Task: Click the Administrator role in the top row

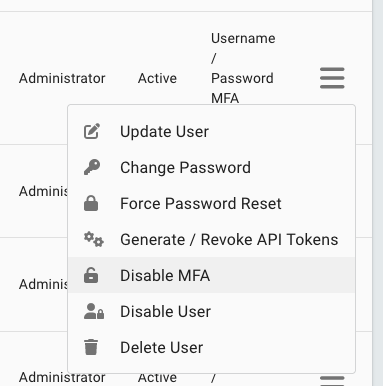Action: (x=62, y=78)
